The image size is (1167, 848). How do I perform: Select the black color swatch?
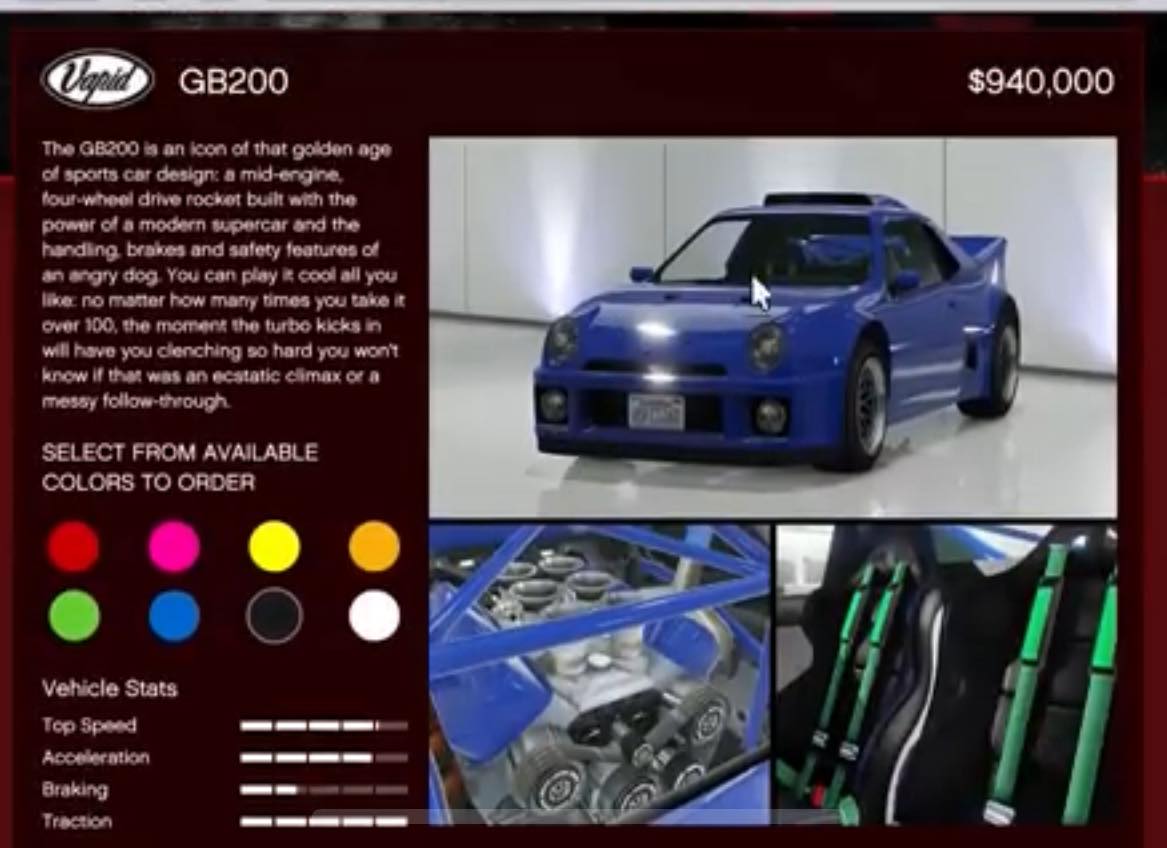tap(274, 616)
